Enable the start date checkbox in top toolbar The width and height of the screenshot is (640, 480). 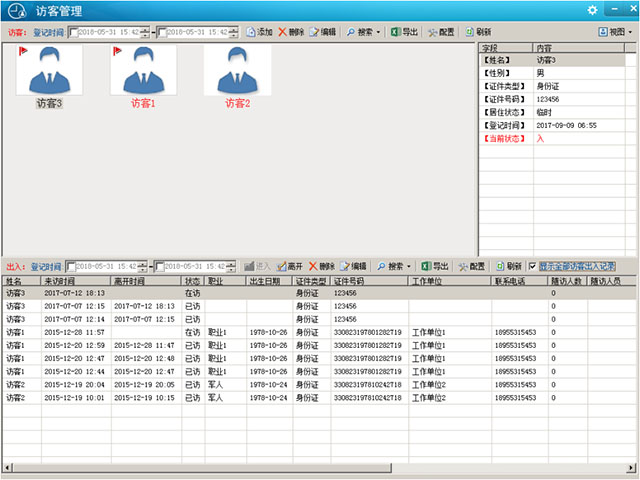click(x=72, y=32)
